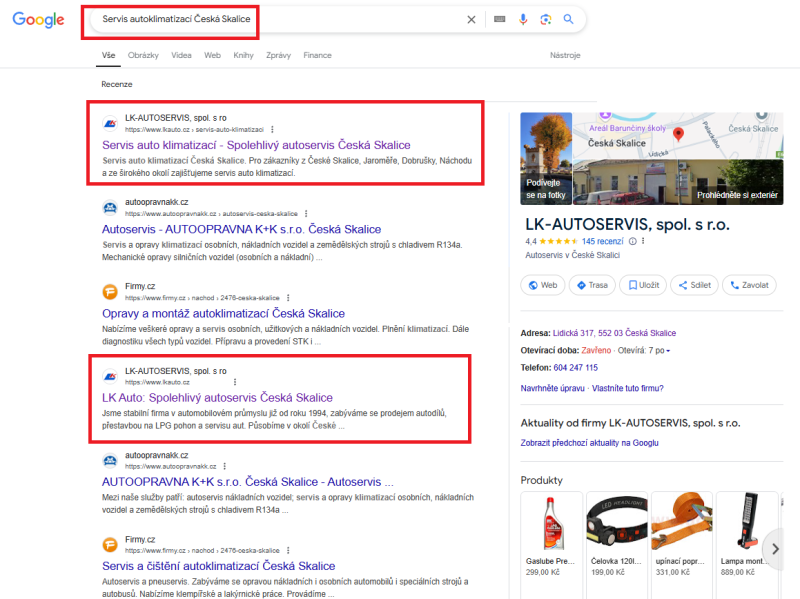Open the address link Lidická 317, 552 03 Česká Skalice

[614, 333]
